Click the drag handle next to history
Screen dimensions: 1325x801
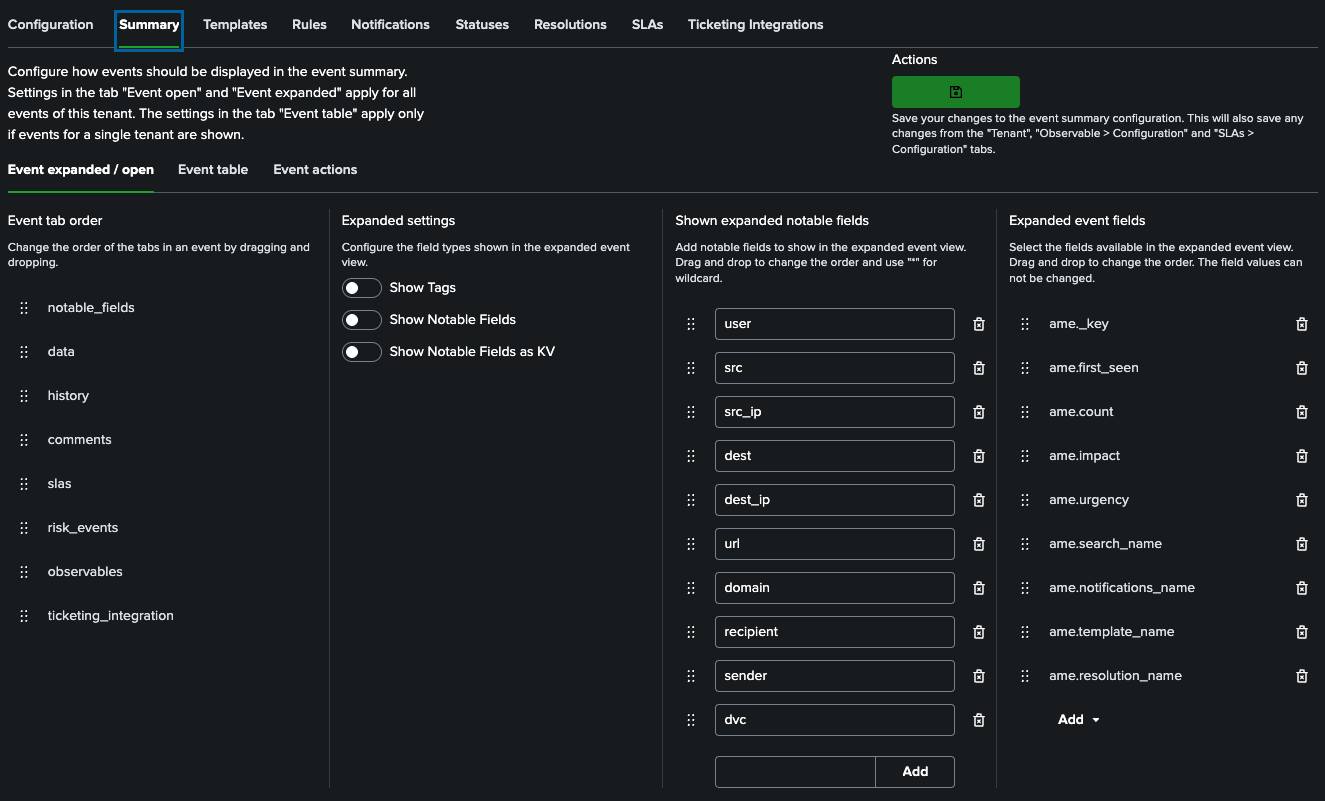[x=24, y=395]
